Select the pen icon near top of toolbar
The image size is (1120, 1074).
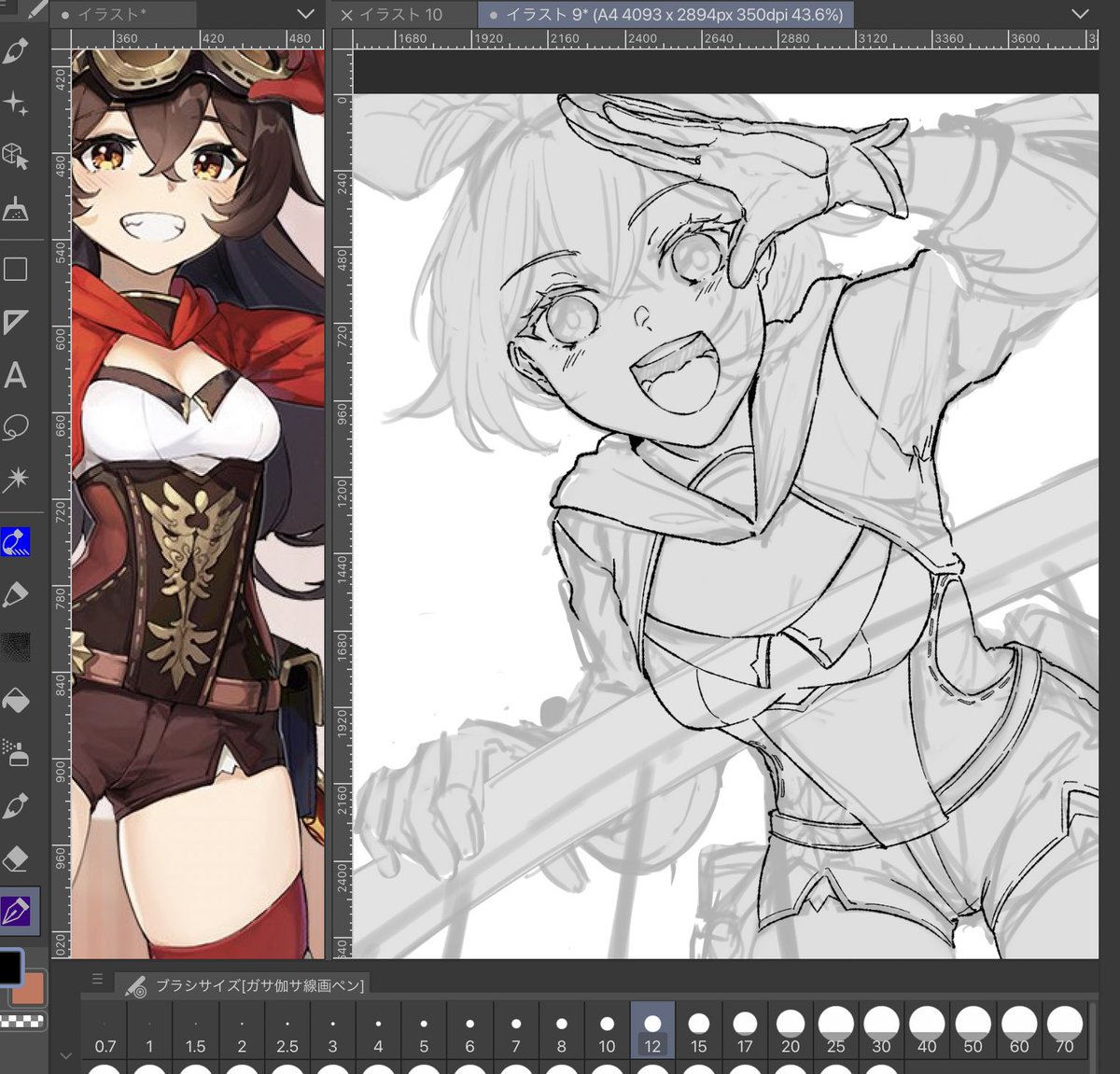15,50
